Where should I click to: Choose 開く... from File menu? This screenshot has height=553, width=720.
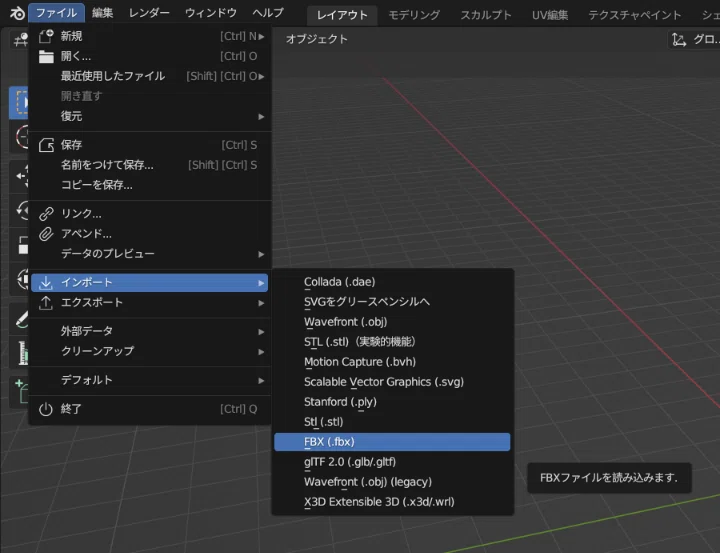coord(150,56)
